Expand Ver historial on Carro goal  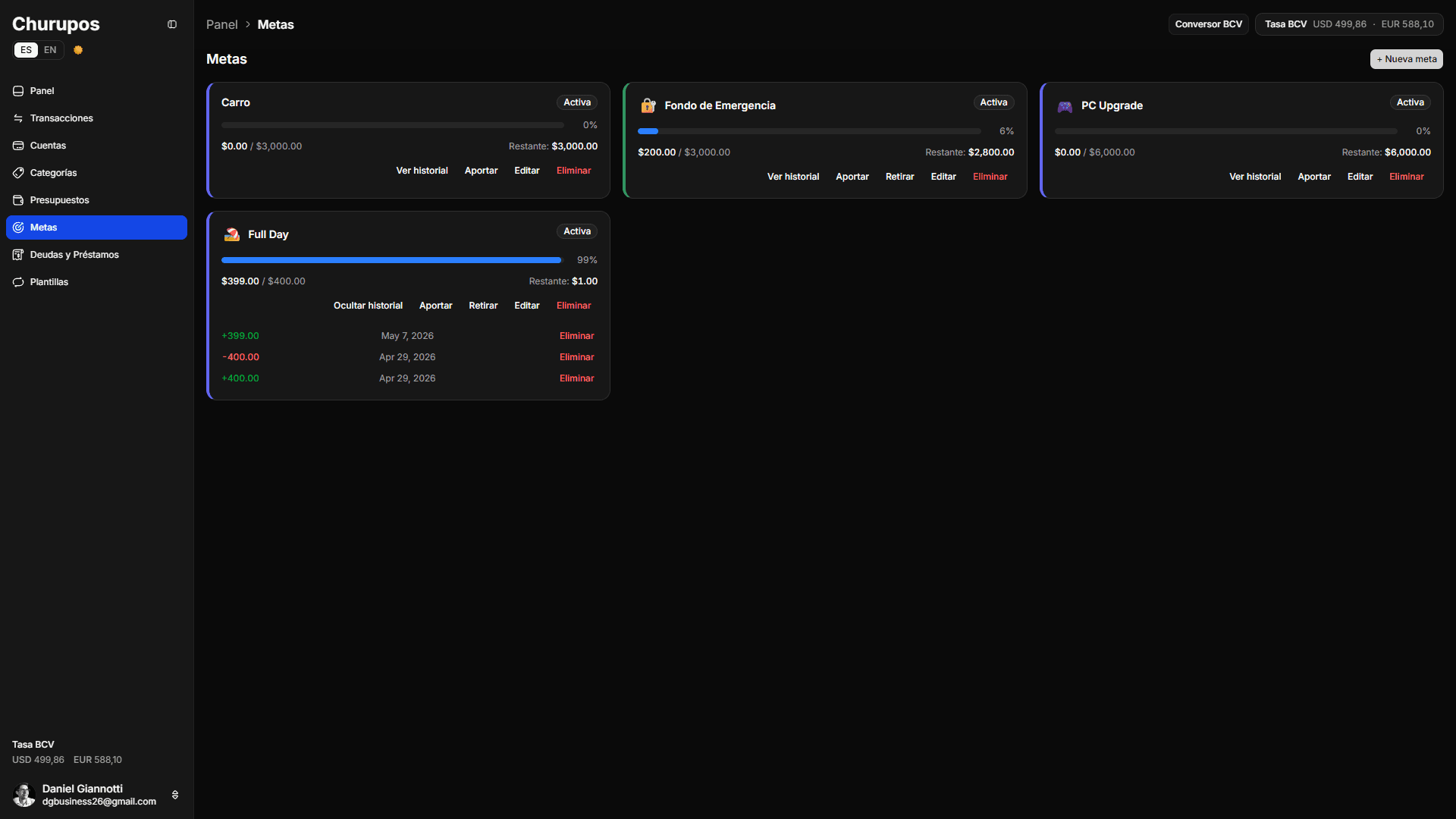point(422,171)
